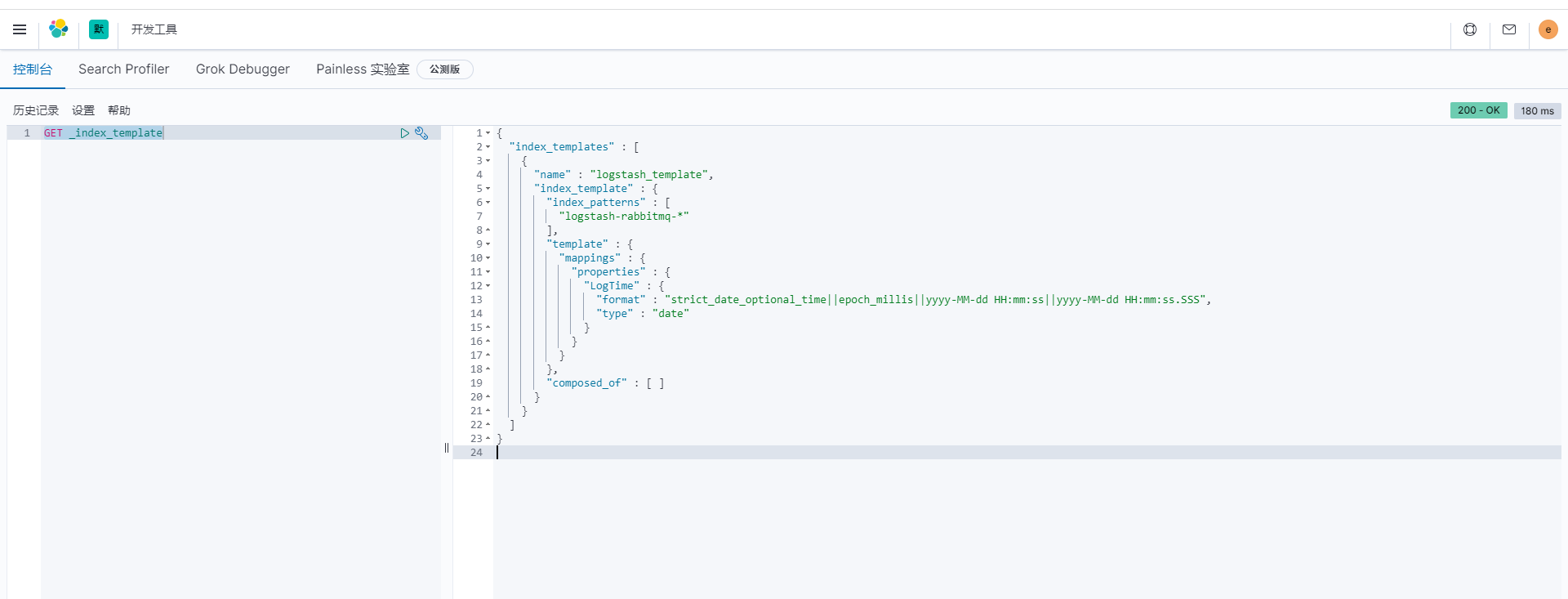Click the "date" type value

click(x=670, y=314)
